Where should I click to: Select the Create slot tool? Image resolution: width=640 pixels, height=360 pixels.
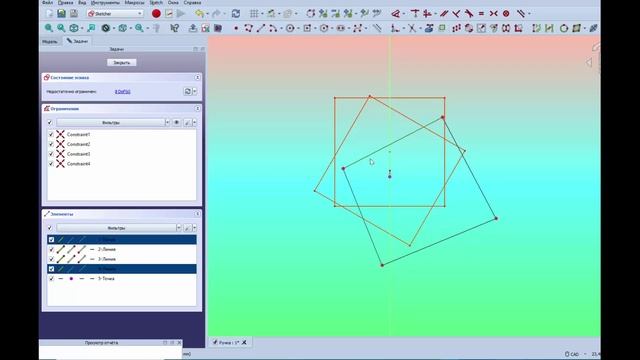tap(340, 28)
